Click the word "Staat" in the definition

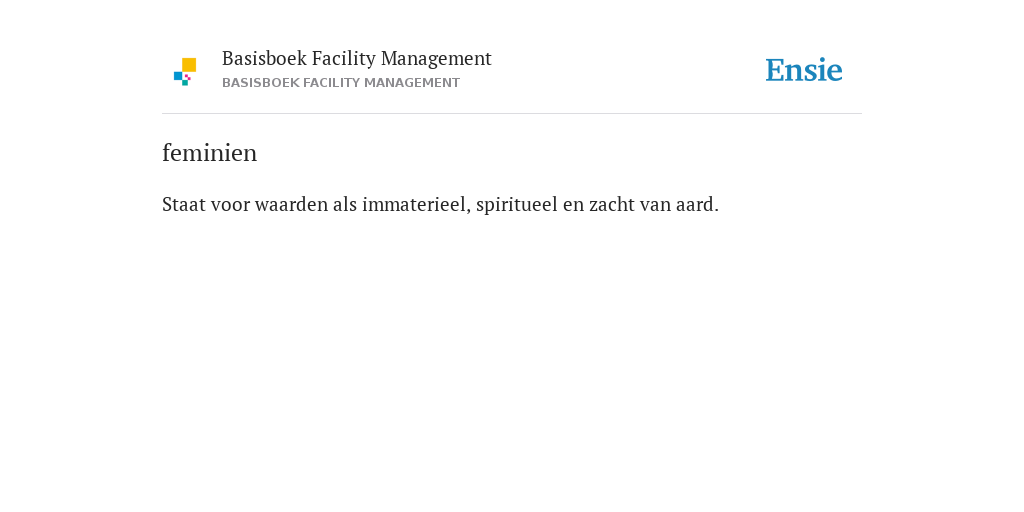(x=184, y=204)
